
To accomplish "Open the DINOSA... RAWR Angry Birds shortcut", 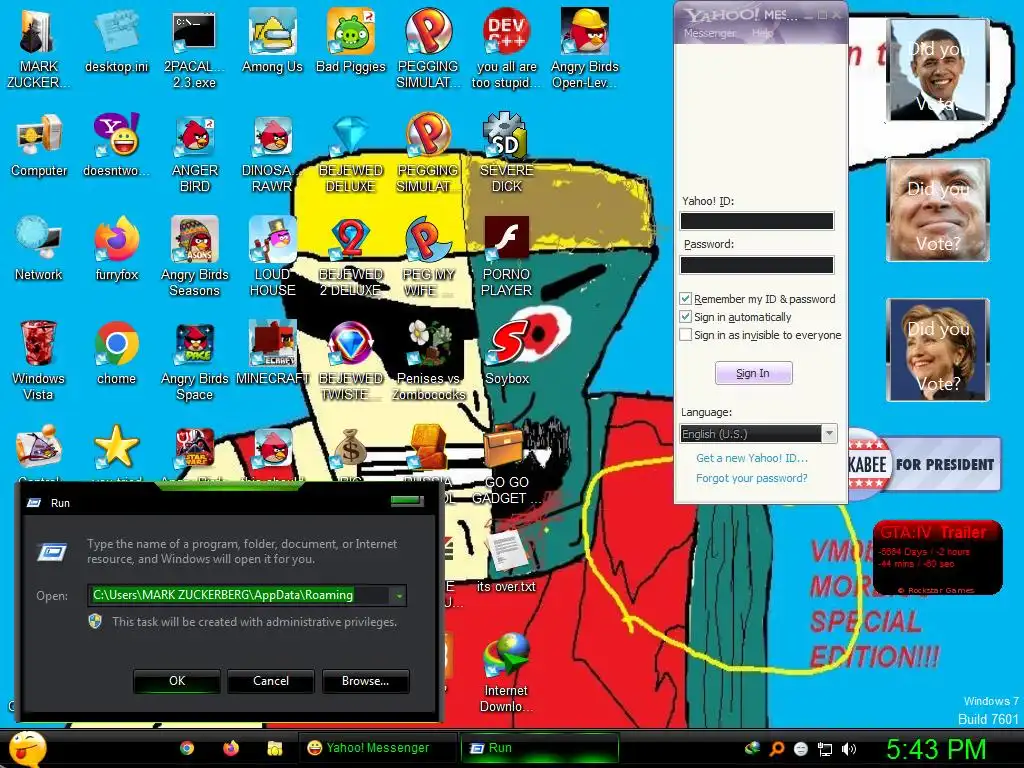I will tap(272, 137).
